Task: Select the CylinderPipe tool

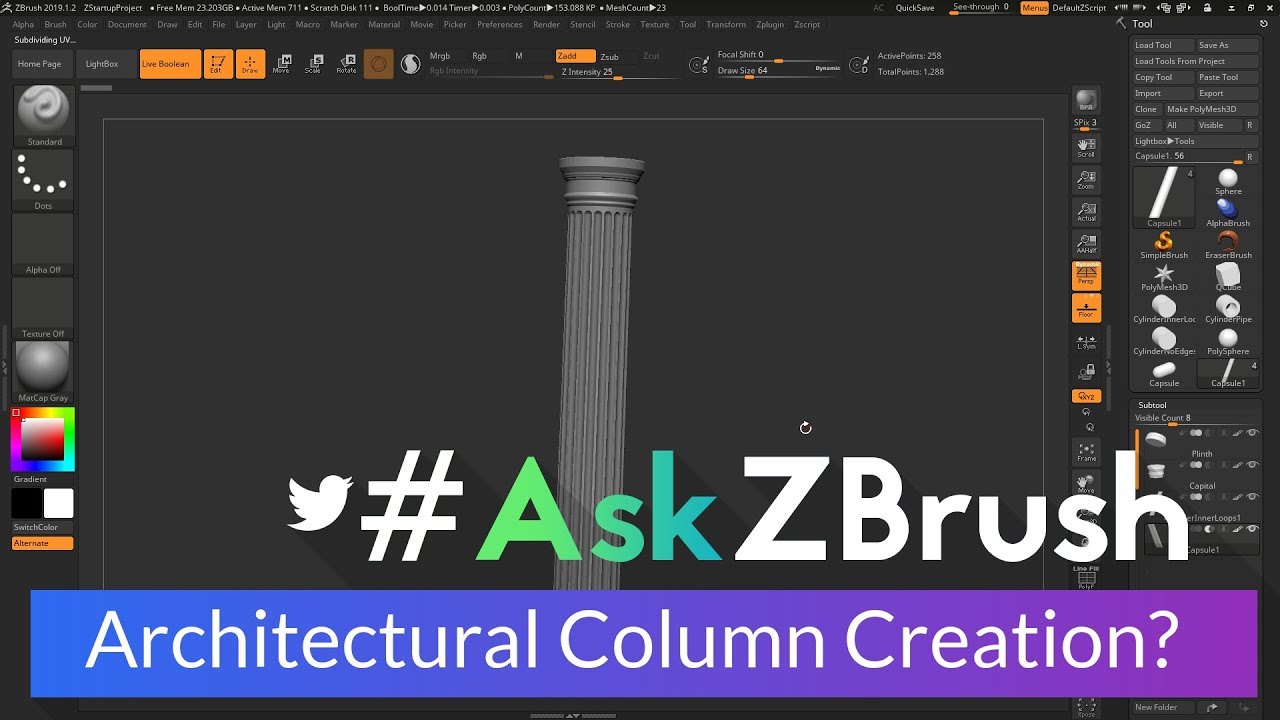Action: (1228, 310)
